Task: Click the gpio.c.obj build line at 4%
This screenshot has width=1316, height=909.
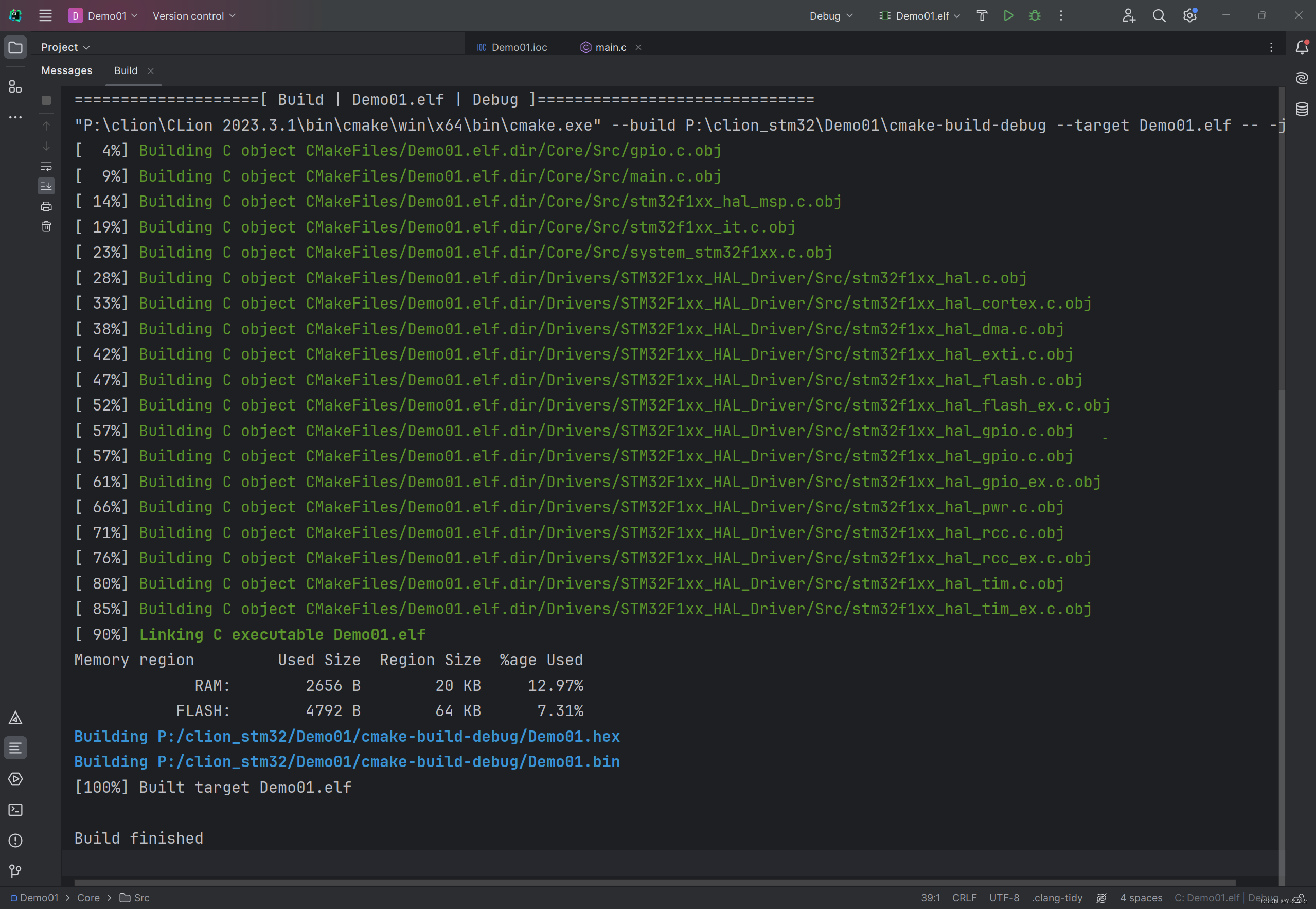Action: point(398,150)
